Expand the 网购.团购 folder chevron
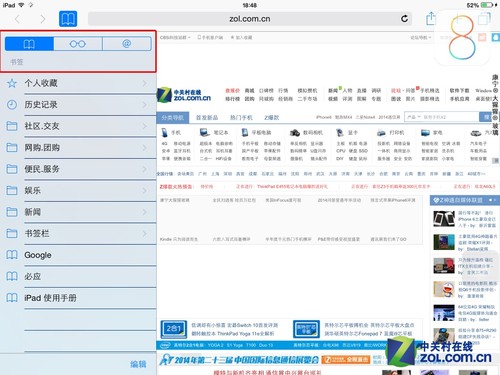This screenshot has height=375, width=500. 145,147
